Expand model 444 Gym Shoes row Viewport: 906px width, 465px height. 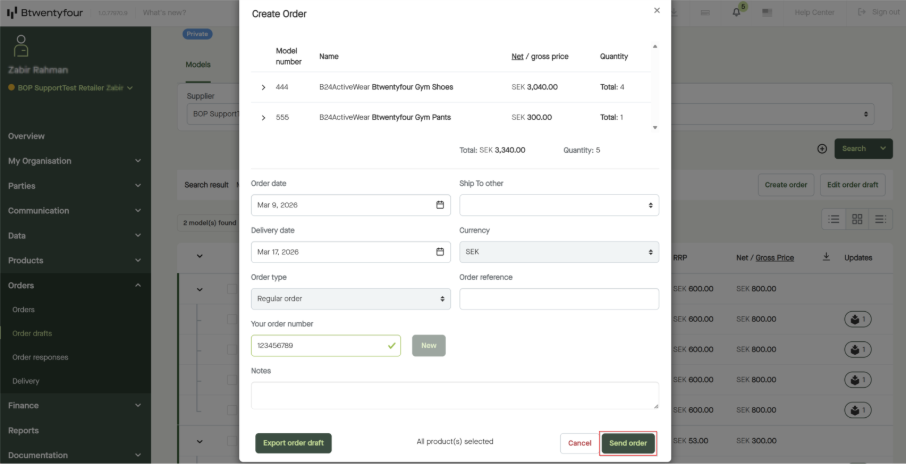pyautogui.click(x=263, y=88)
